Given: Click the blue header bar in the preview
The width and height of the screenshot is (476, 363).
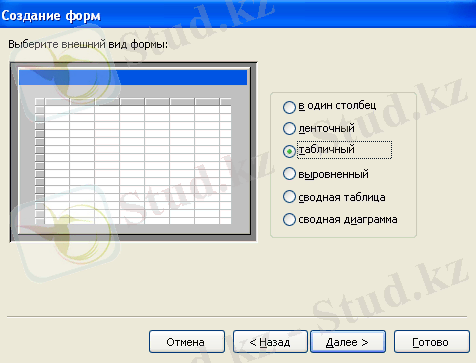Looking at the screenshot, I should pos(133,77).
